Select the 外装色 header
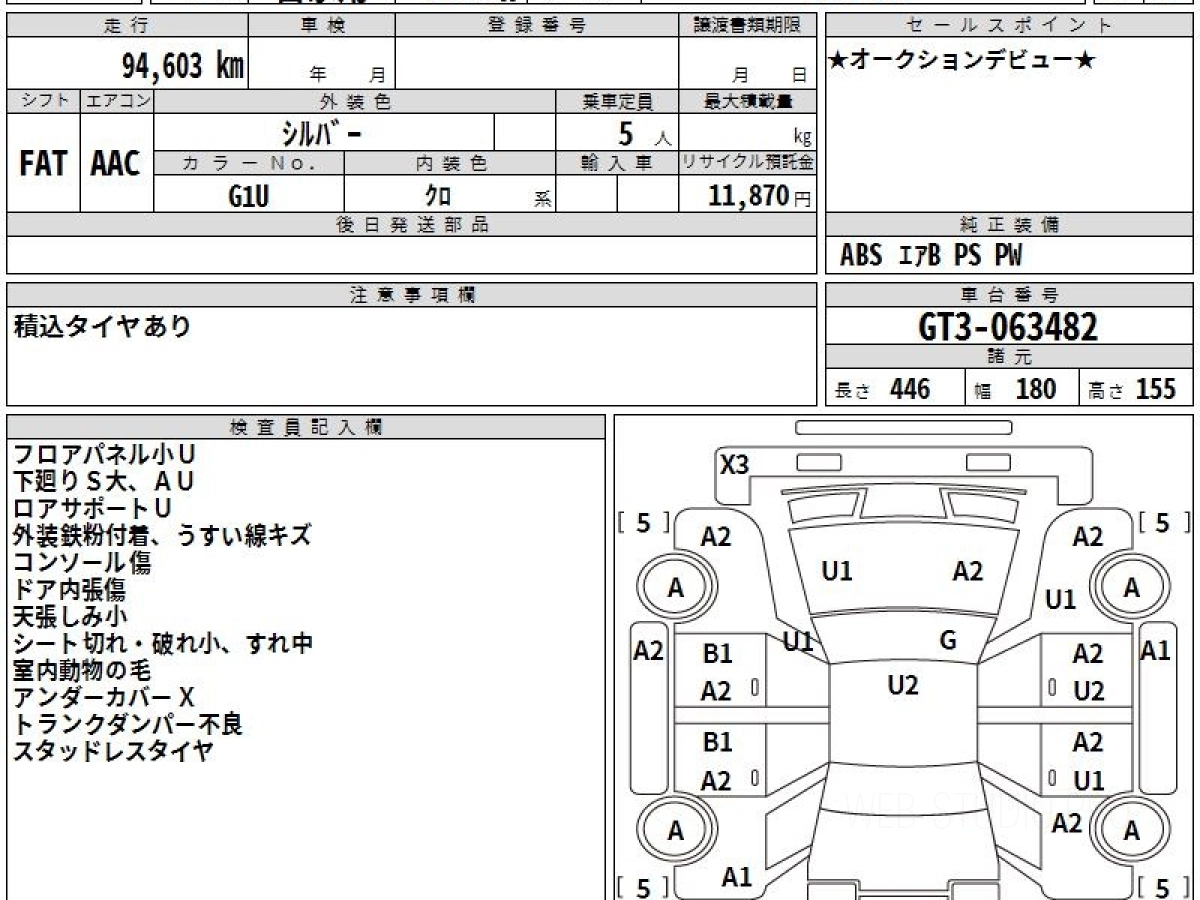 tap(355, 101)
